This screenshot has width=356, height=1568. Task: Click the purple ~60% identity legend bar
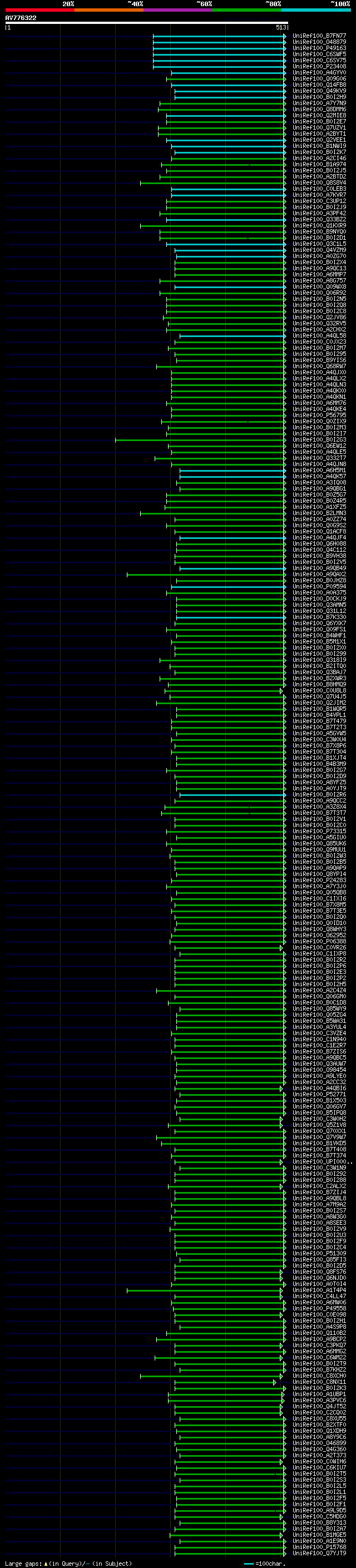179,10
